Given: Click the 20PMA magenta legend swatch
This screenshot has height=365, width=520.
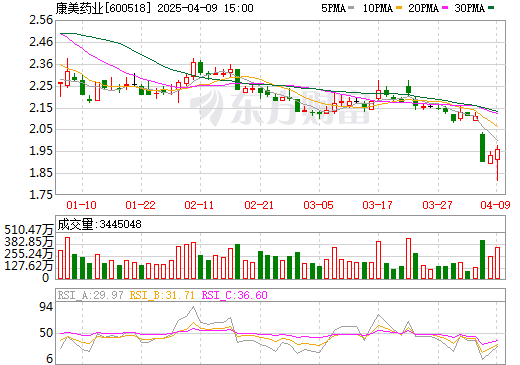Looking at the screenshot, I should click(445, 8).
